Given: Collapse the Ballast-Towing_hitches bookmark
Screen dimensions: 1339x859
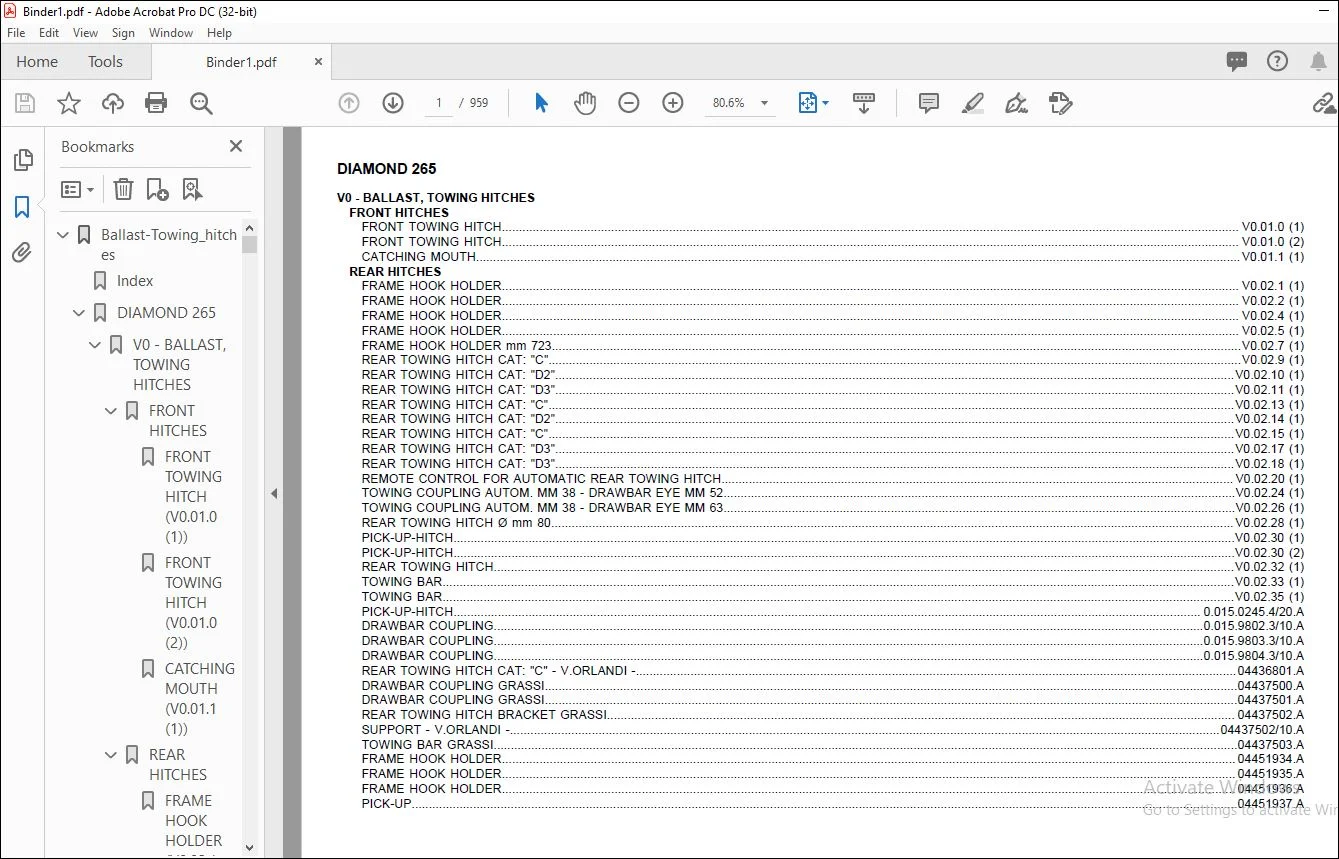Looking at the screenshot, I should (x=64, y=235).
